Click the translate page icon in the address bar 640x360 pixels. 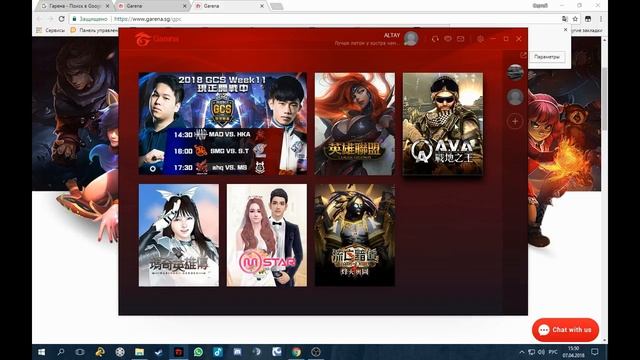pyautogui.click(x=564, y=19)
